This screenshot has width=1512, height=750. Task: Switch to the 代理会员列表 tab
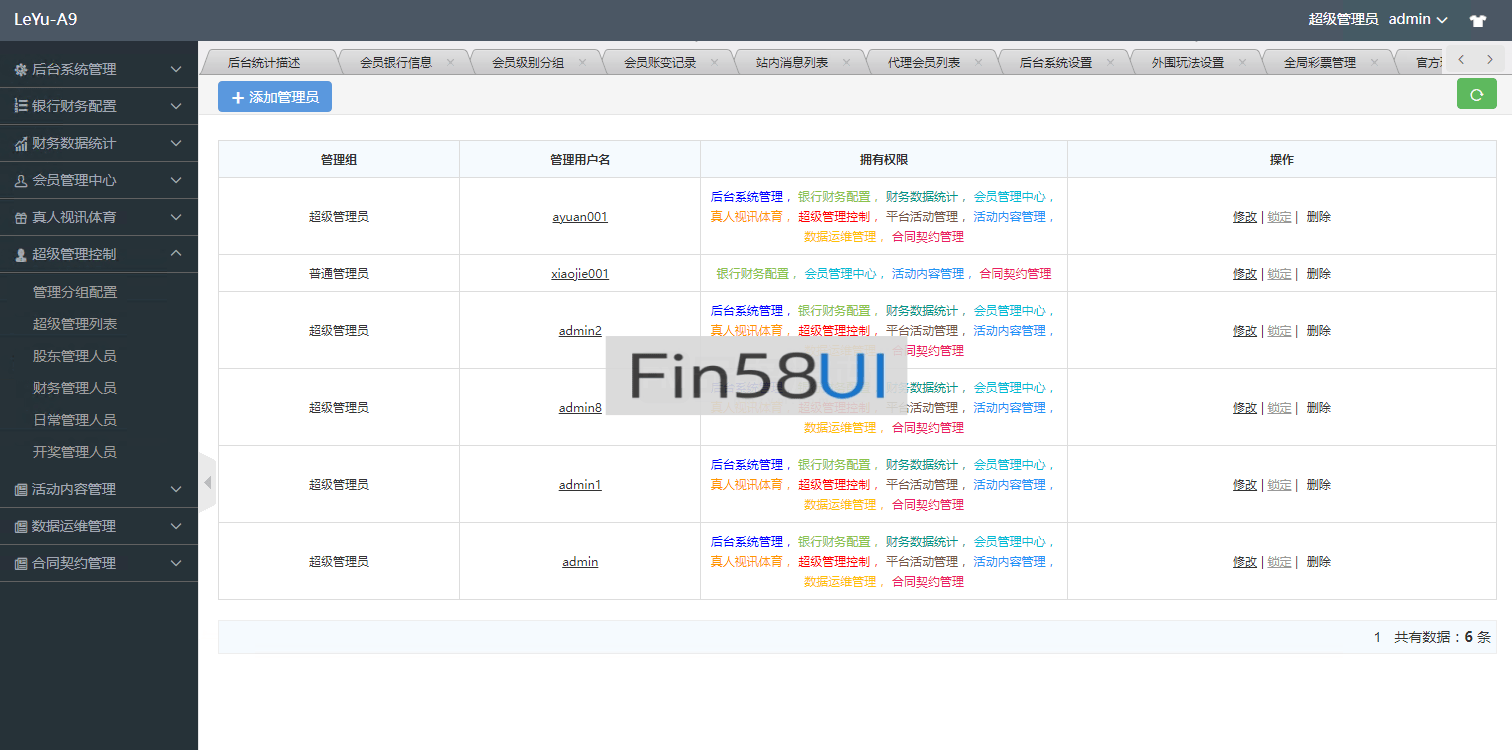(923, 62)
